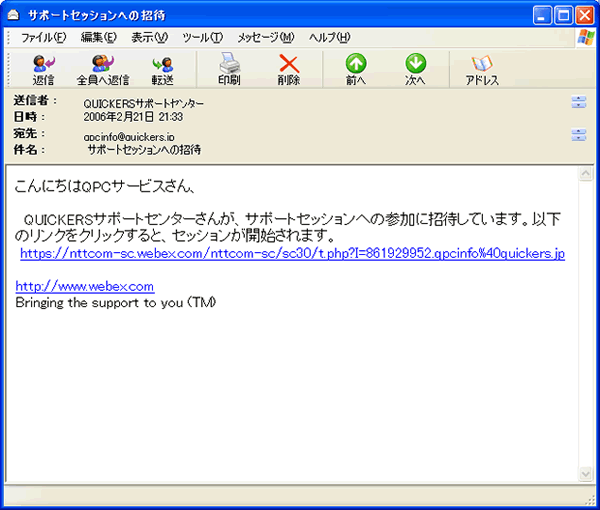Open the ファイル(F) menu

click(43, 37)
